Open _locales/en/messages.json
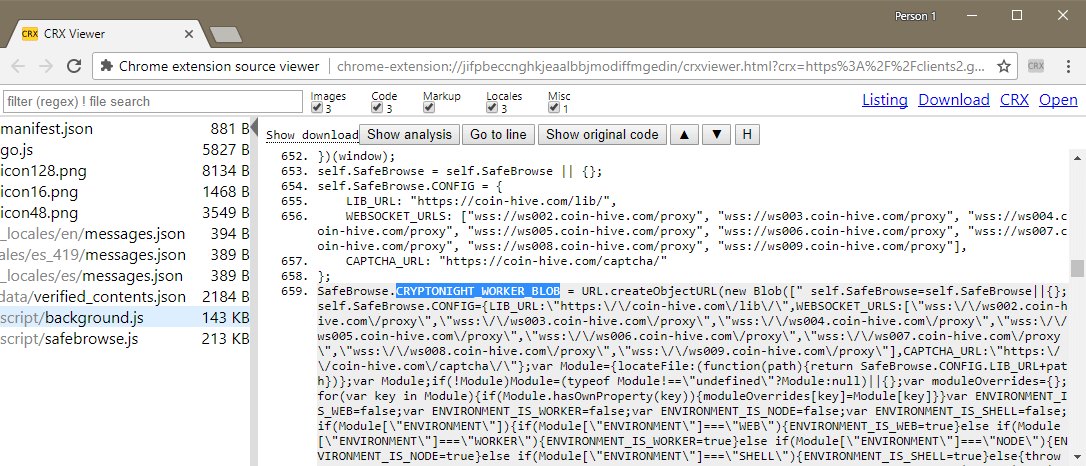Image resolution: width=1086 pixels, height=466 pixels. click(125, 234)
